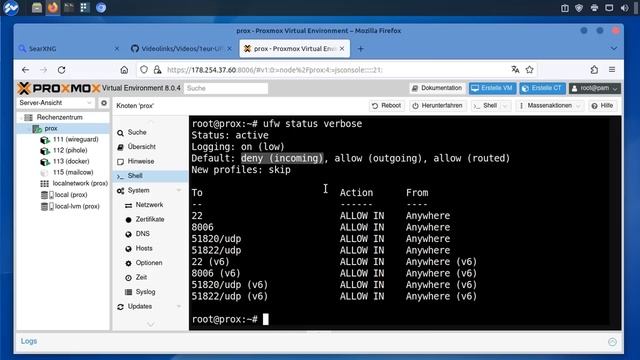
Task: Click the Reboot node button
Action: 387,106
